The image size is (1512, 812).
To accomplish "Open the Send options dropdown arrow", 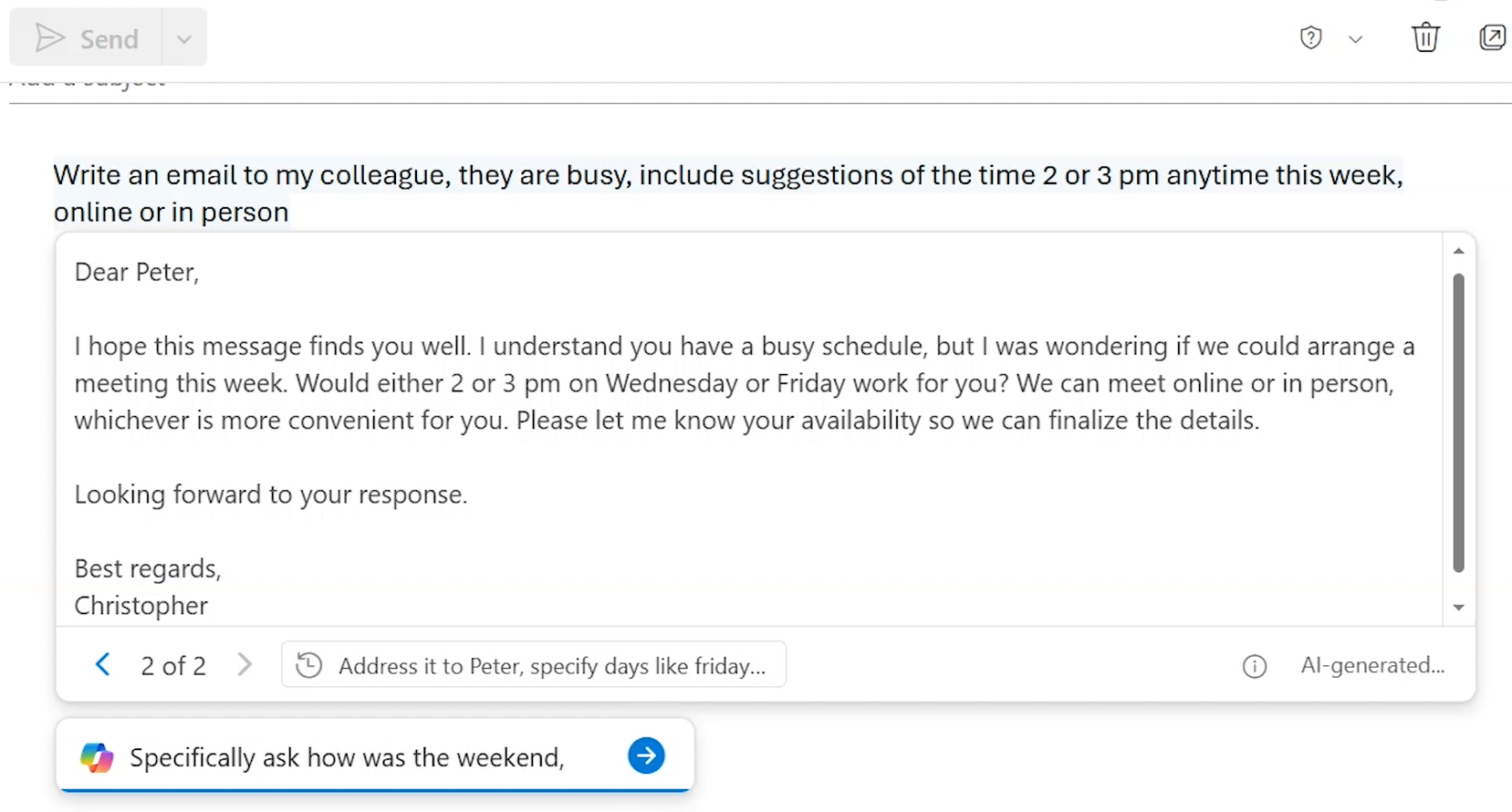I will point(184,39).
